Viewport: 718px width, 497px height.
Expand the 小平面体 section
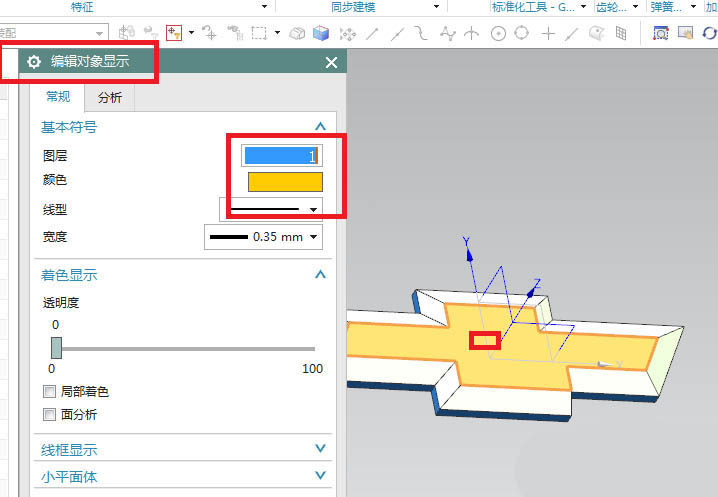point(321,475)
